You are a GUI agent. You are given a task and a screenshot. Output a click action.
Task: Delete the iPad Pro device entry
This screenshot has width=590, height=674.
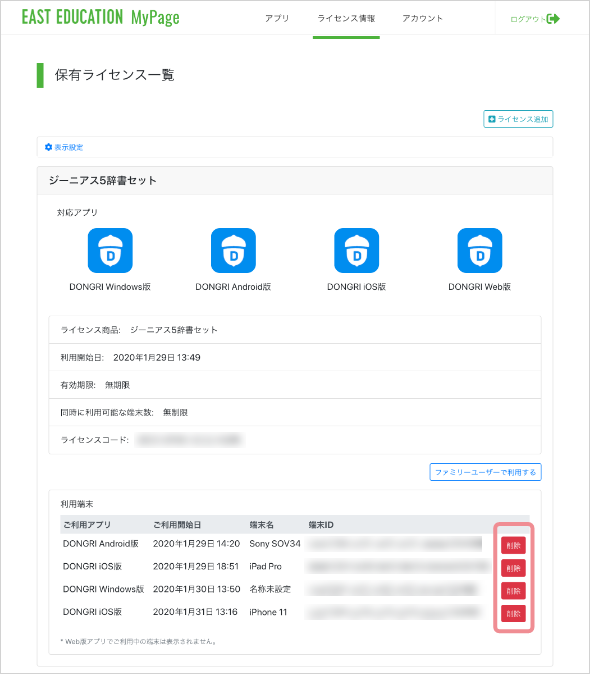point(514,568)
